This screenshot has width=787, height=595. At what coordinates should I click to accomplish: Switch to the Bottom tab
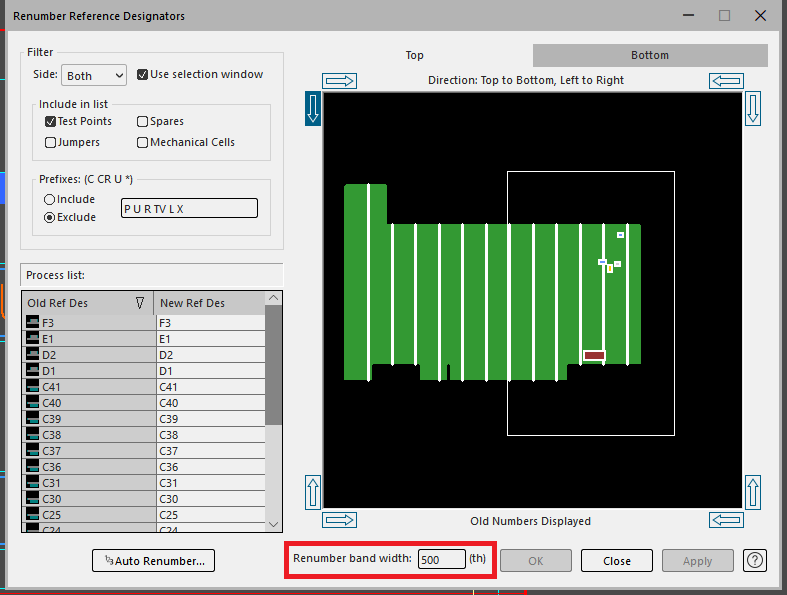(x=649, y=55)
